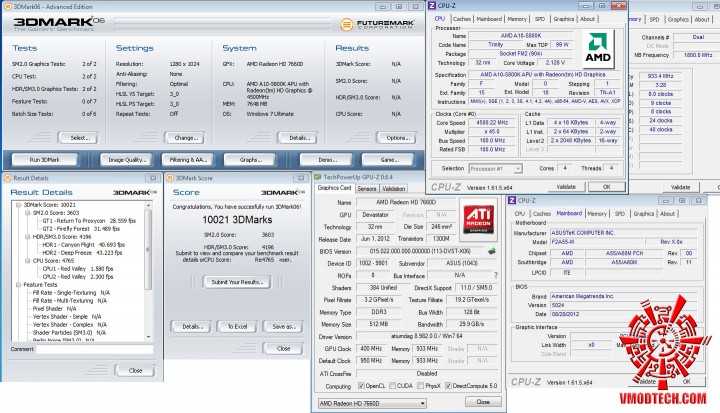
Task: Click the Run 3DMark button
Action: tap(45, 160)
